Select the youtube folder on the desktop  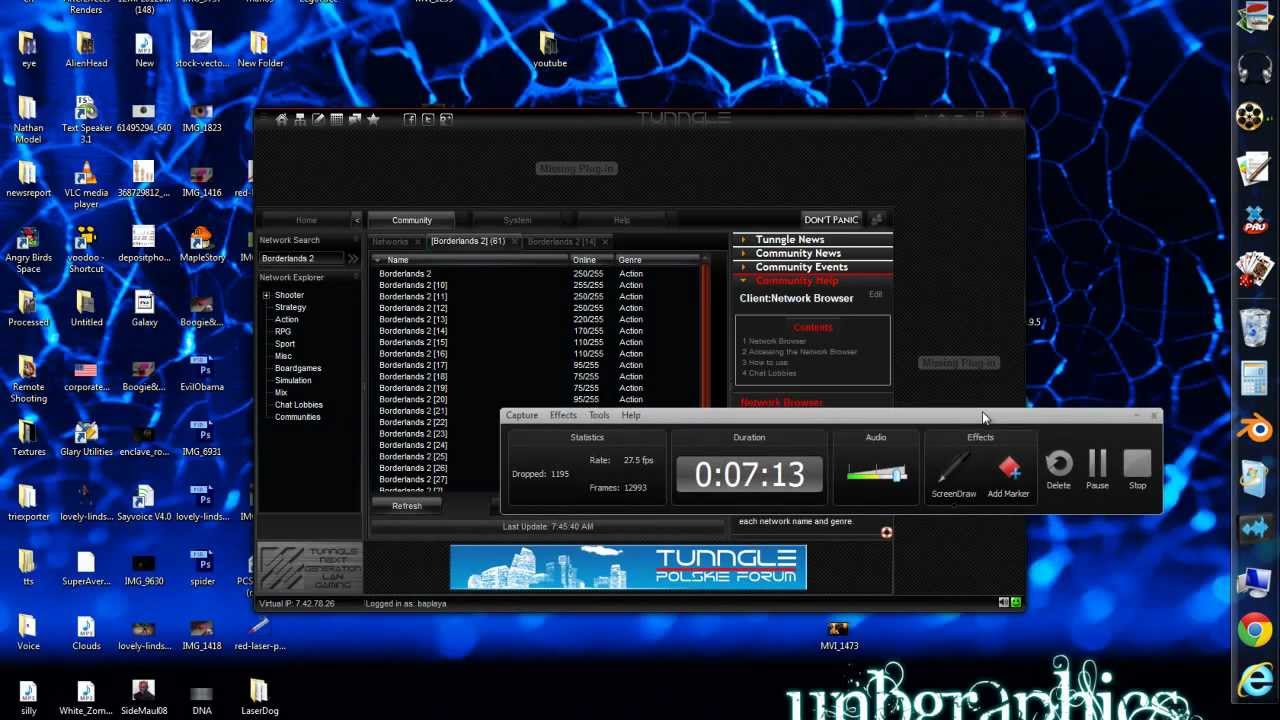coord(549,50)
